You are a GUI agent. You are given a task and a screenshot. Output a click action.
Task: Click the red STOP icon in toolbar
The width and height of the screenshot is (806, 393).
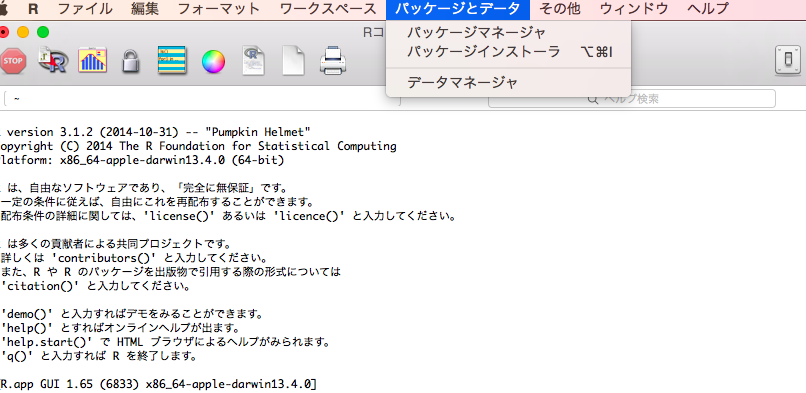(x=12, y=61)
